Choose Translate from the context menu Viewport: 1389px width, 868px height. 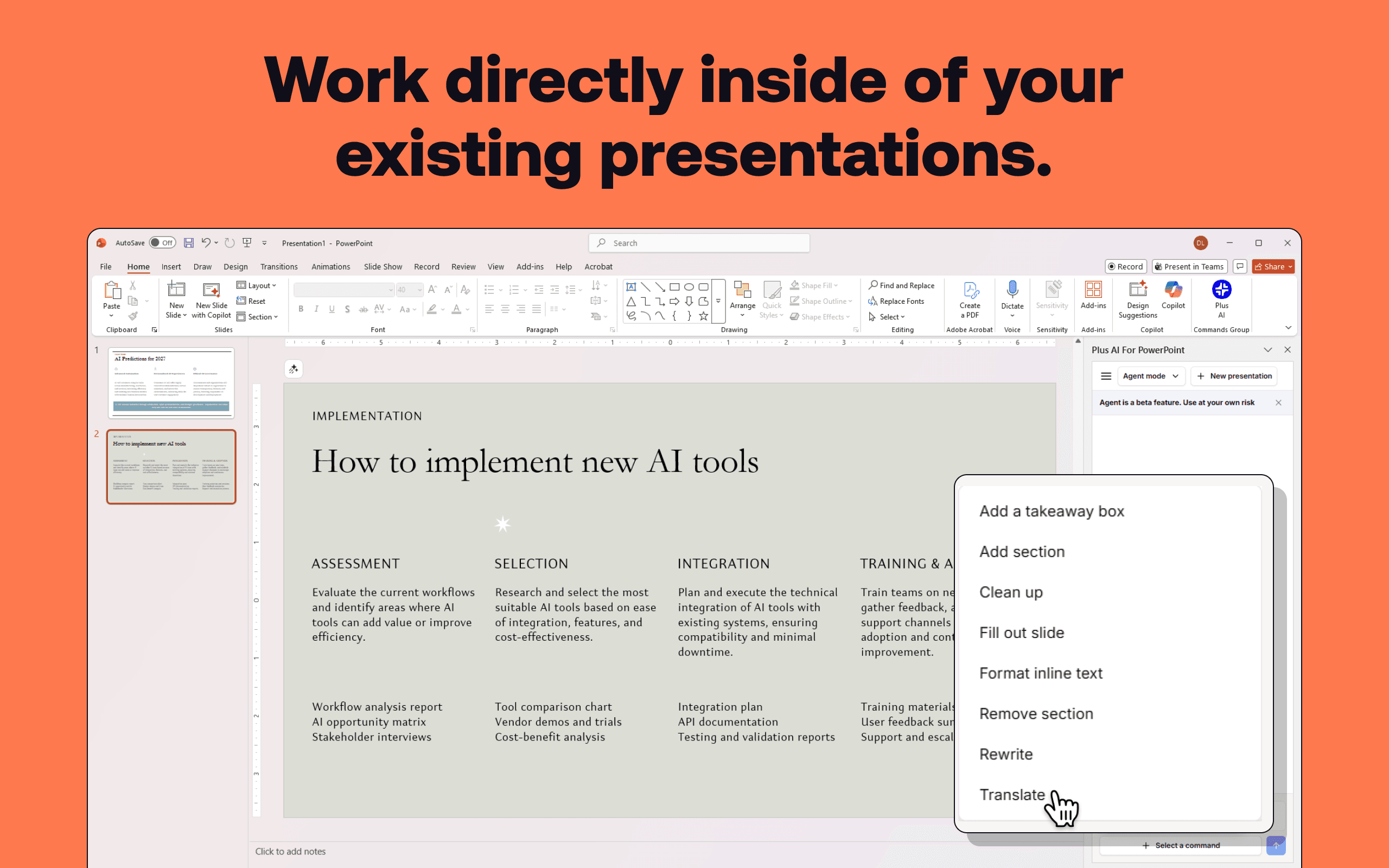coord(1012,795)
